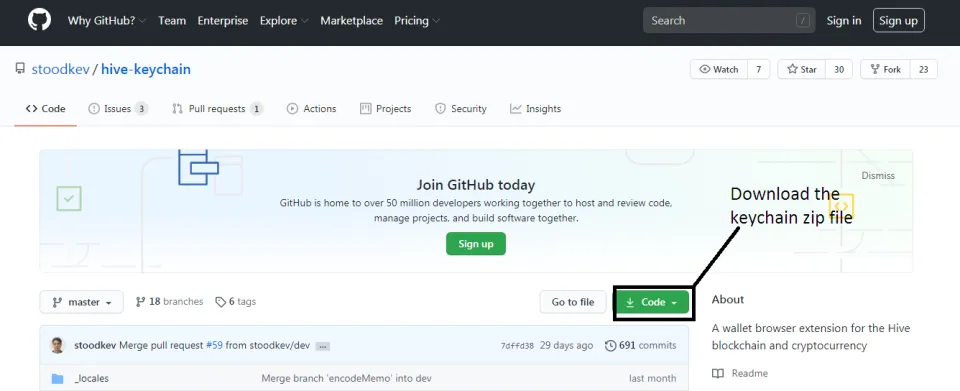Screen dimensions: 960x391
Task: Open the Insights tab
Action: [x=535, y=108]
